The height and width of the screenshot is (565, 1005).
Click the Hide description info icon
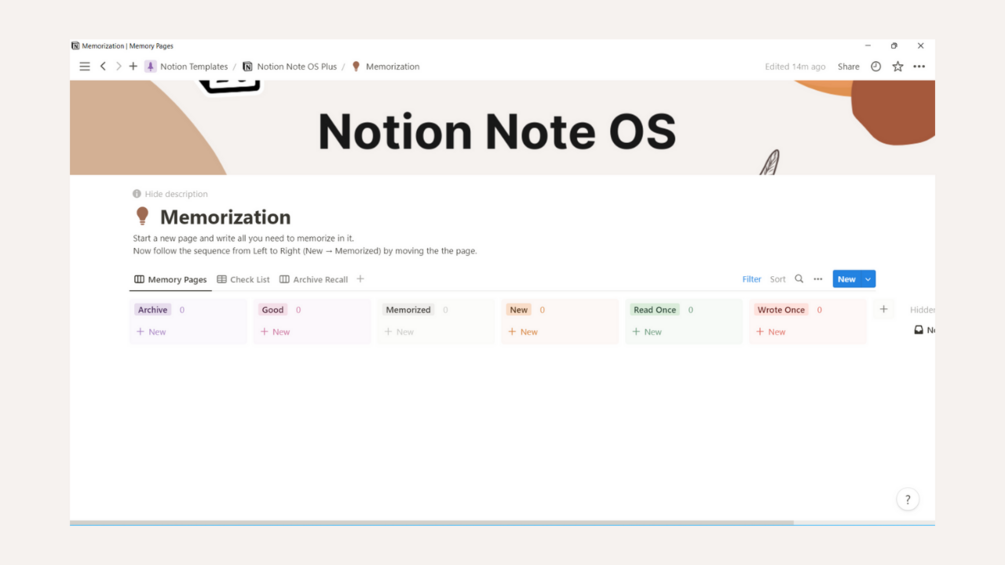[137, 194]
